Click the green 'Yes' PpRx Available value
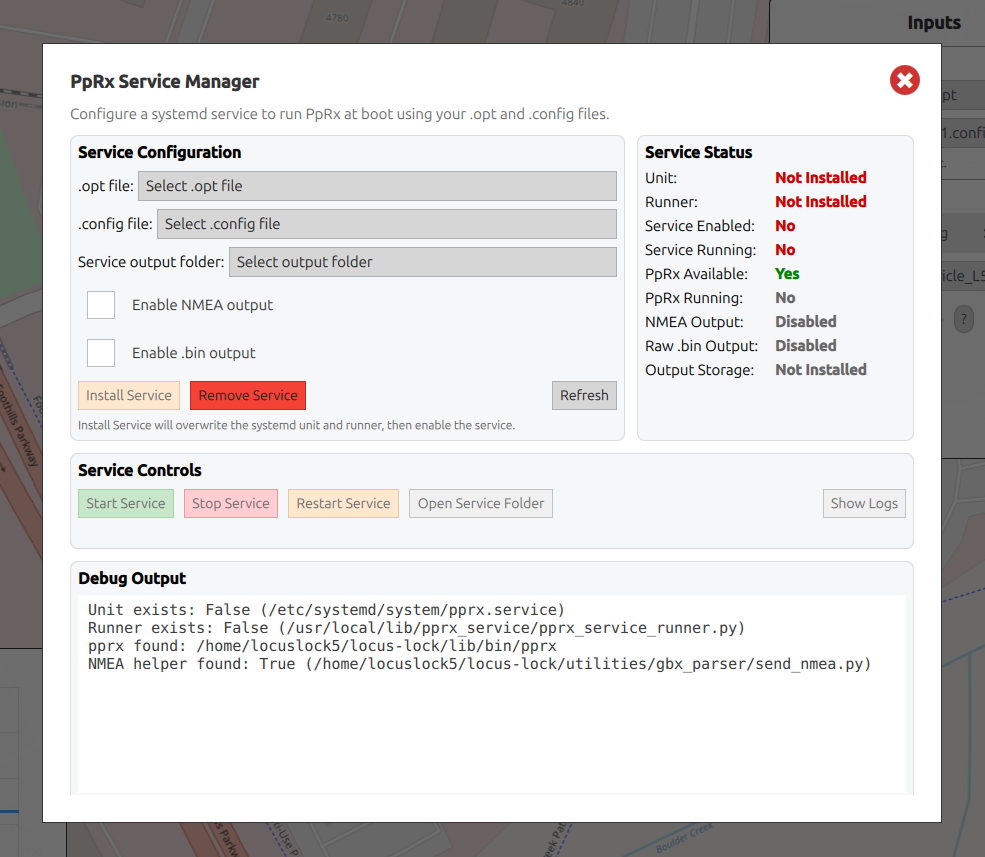This screenshot has width=985, height=857. 787,274
